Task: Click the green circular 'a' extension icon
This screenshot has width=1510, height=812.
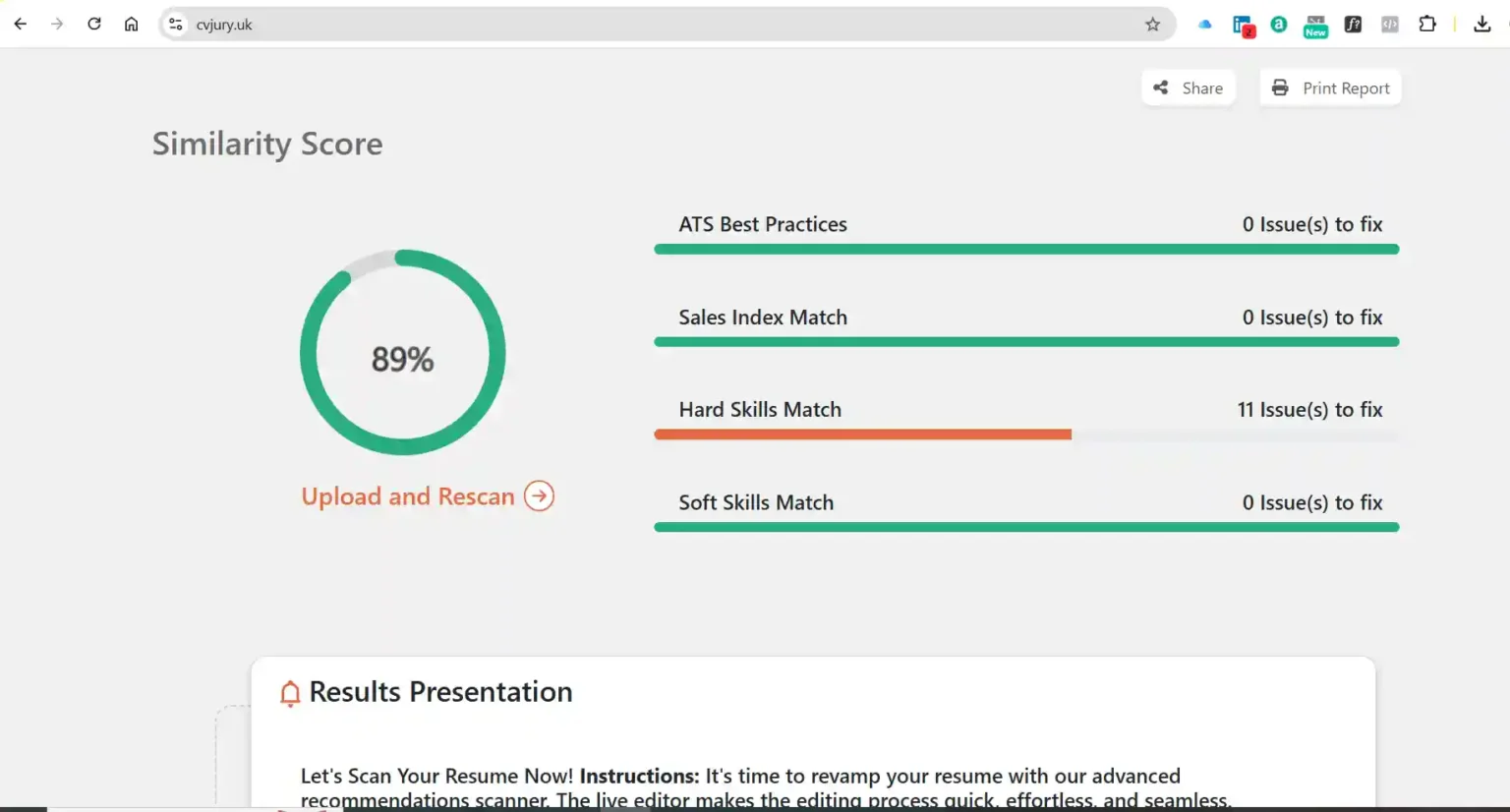Action: 1278,25
